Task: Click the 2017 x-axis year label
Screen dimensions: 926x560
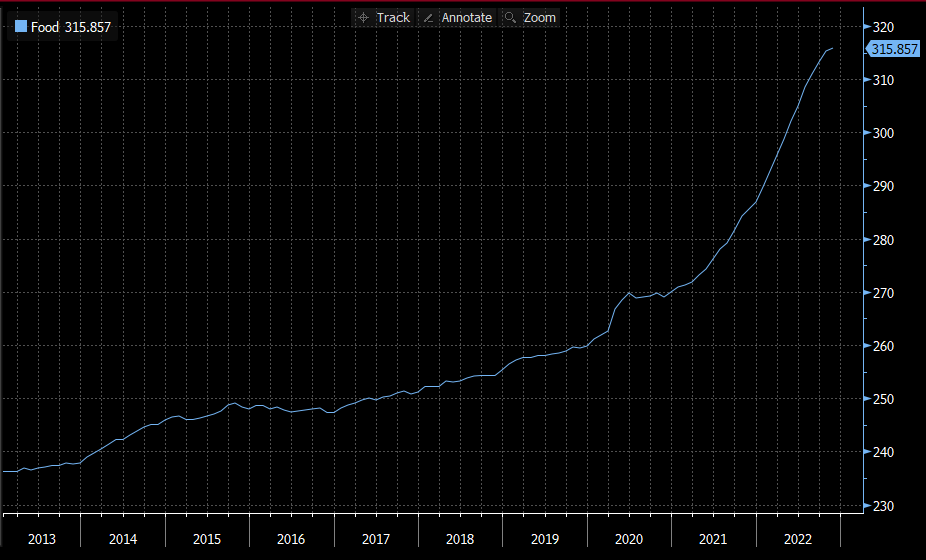Action: coord(376,539)
